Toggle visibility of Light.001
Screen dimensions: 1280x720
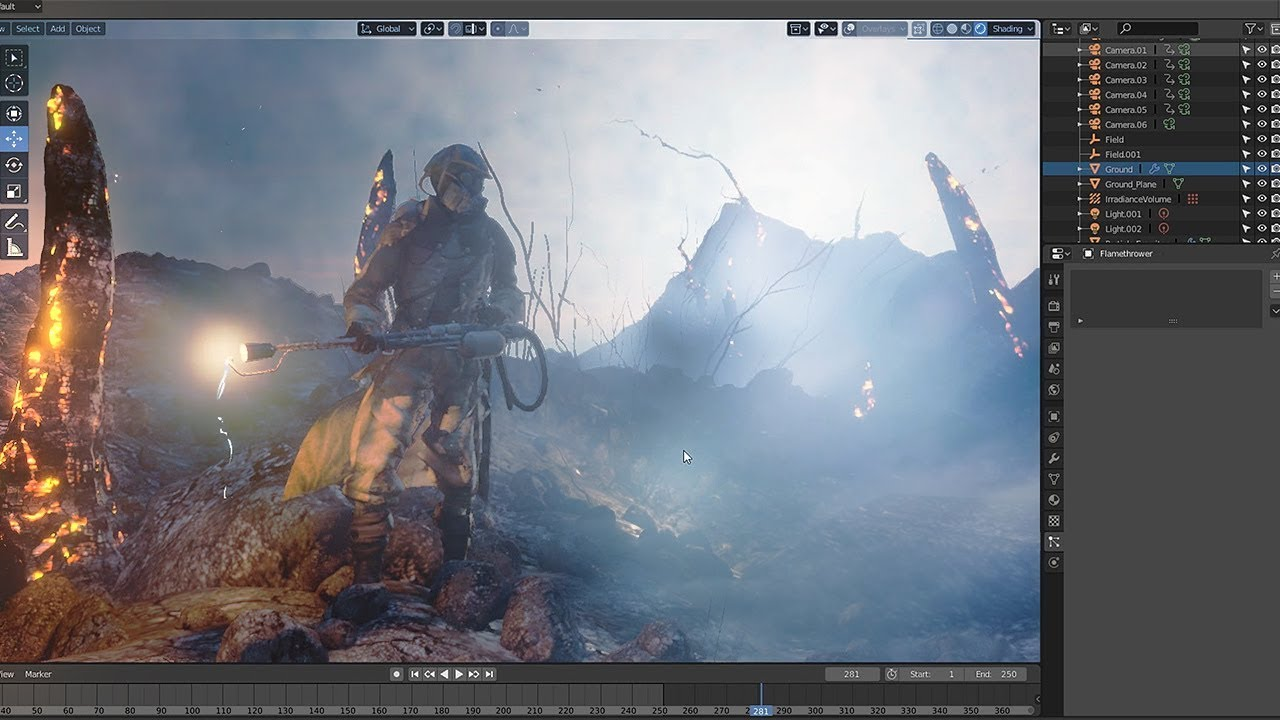click(x=1262, y=214)
